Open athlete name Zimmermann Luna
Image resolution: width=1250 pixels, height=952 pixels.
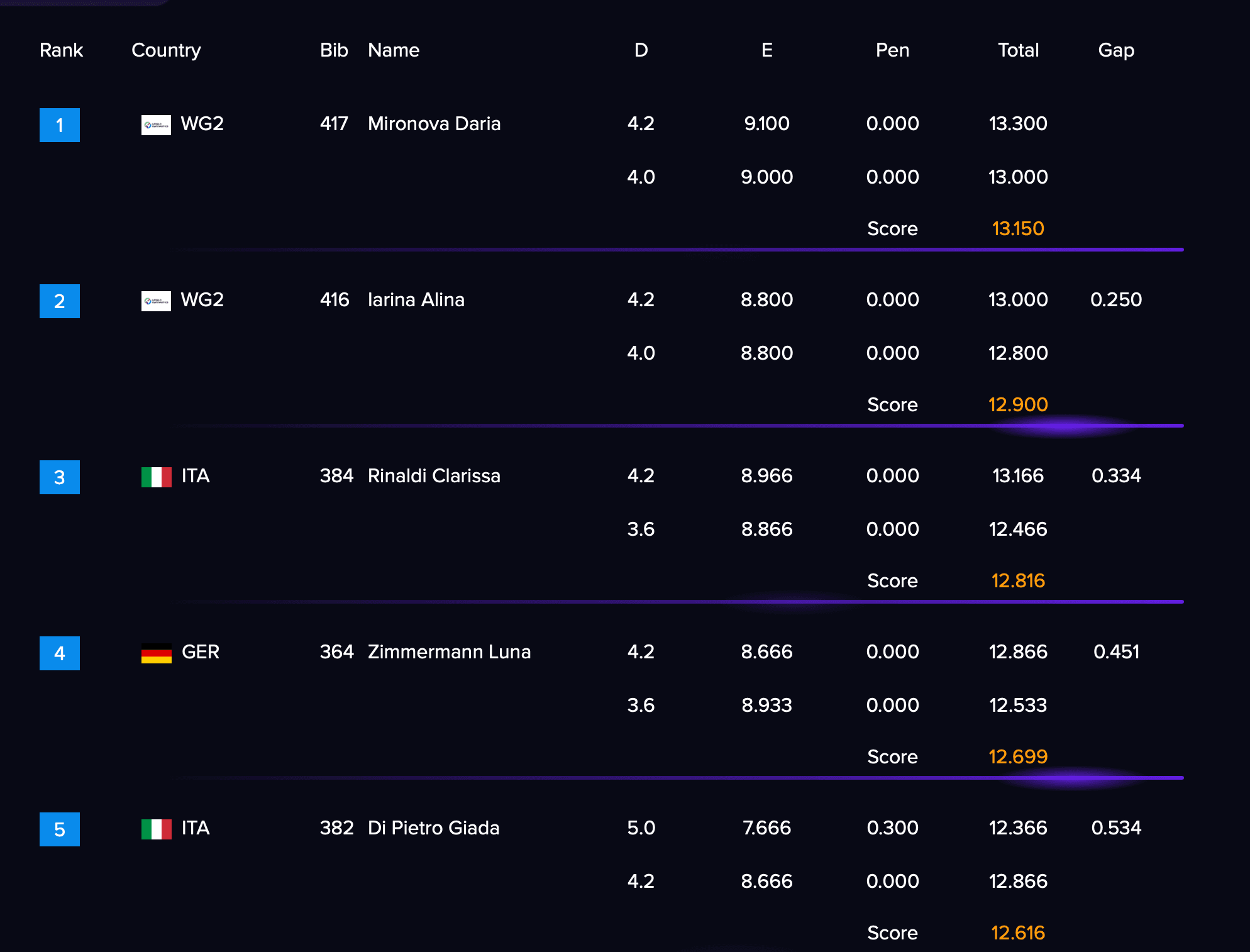click(449, 652)
